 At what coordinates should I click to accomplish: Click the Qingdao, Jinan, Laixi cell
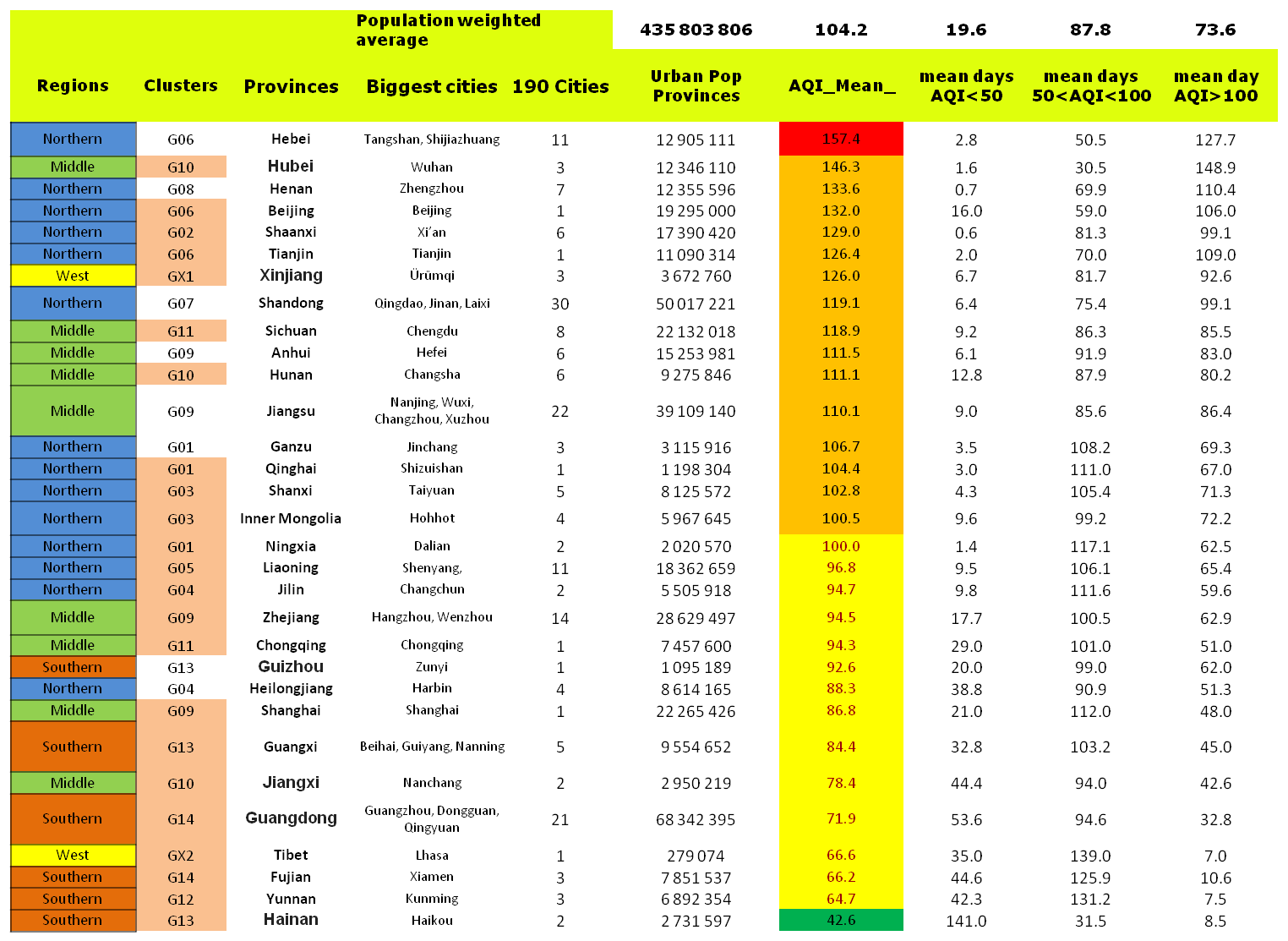[x=432, y=303]
